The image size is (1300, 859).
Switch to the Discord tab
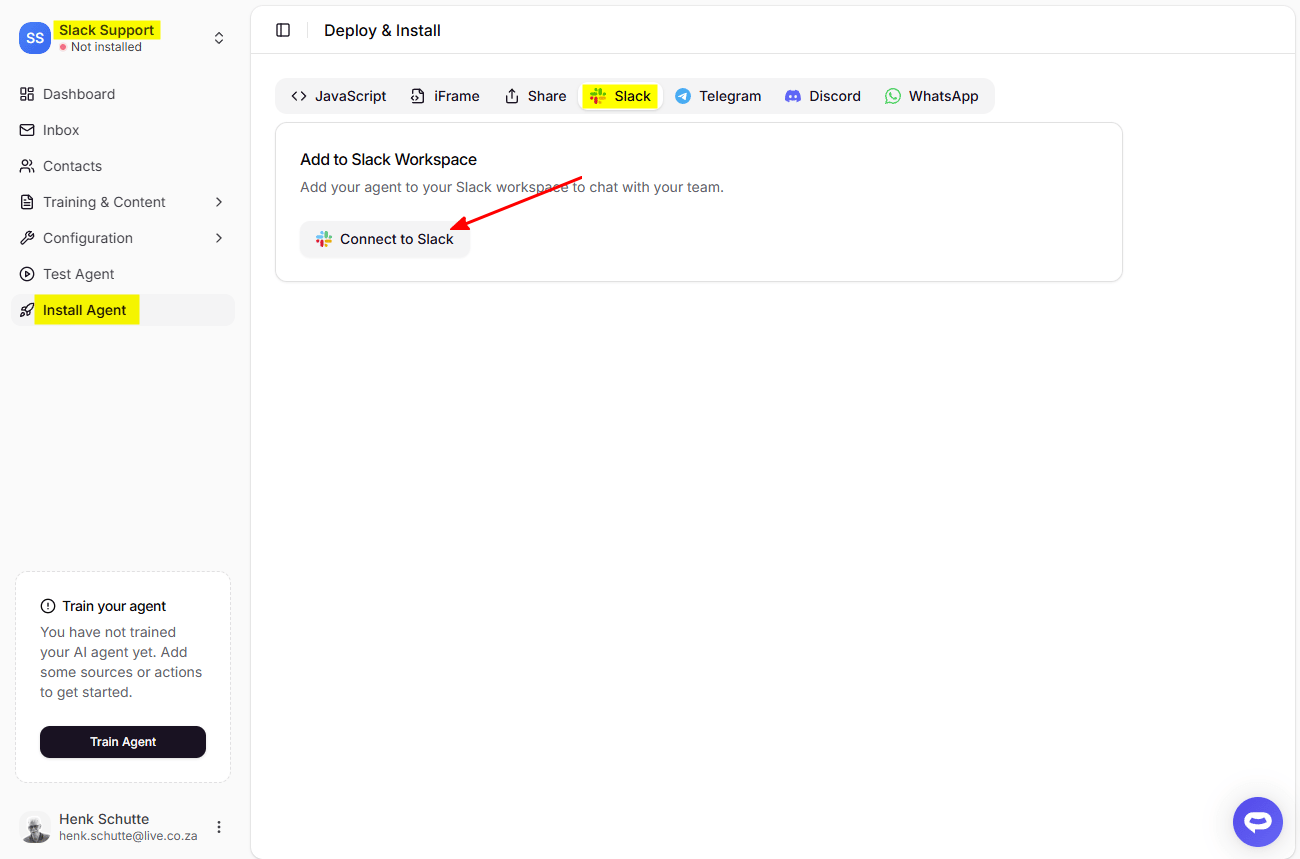tap(823, 96)
